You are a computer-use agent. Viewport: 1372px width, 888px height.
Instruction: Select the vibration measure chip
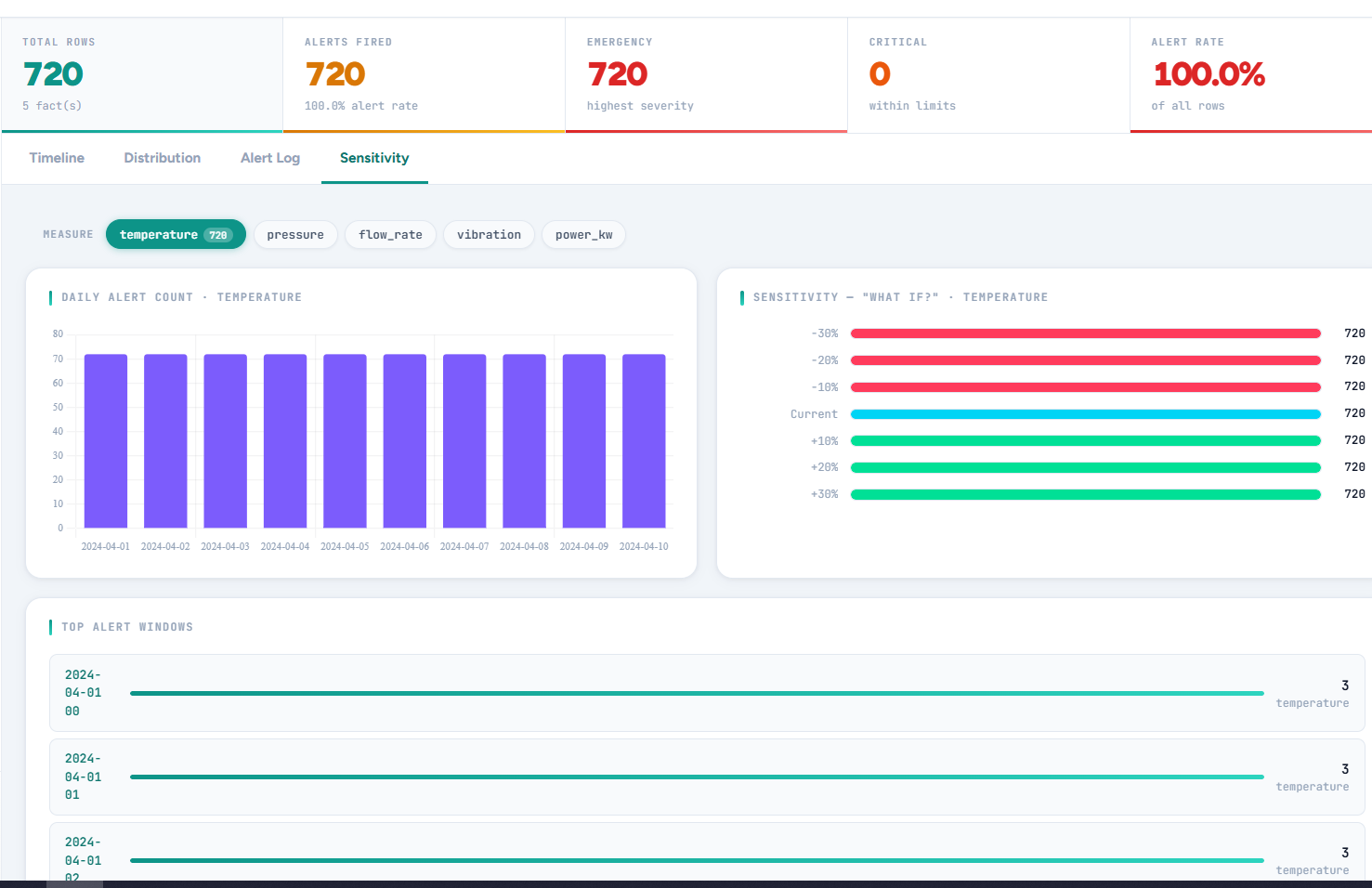tap(489, 234)
